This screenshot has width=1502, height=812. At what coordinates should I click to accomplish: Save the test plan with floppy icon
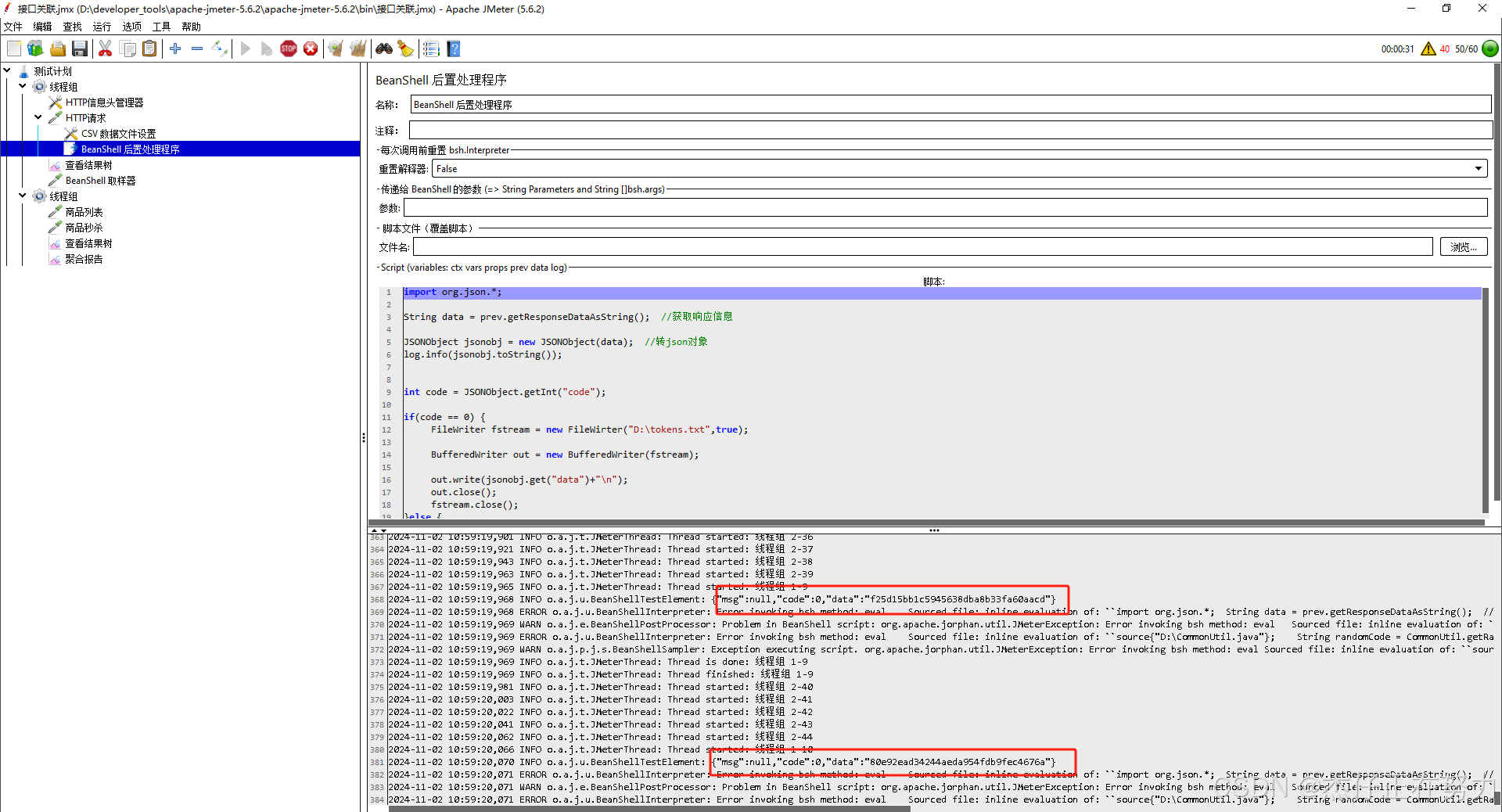pos(79,49)
